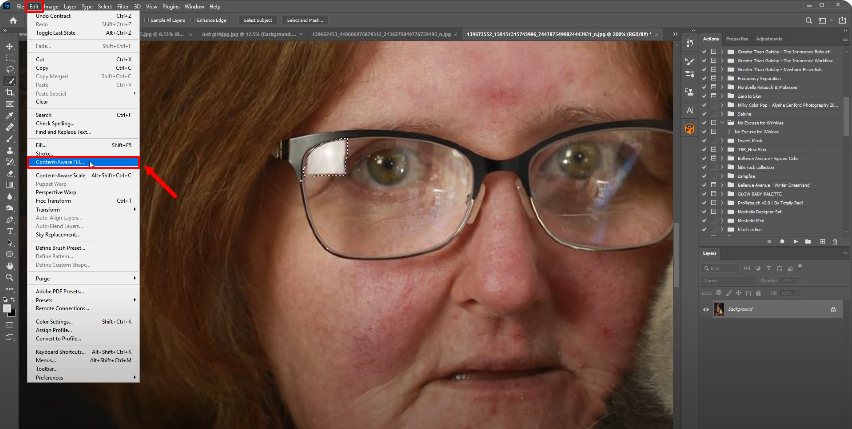The image size is (852, 429).
Task: Select the Gradient tool
Action: tap(10, 185)
